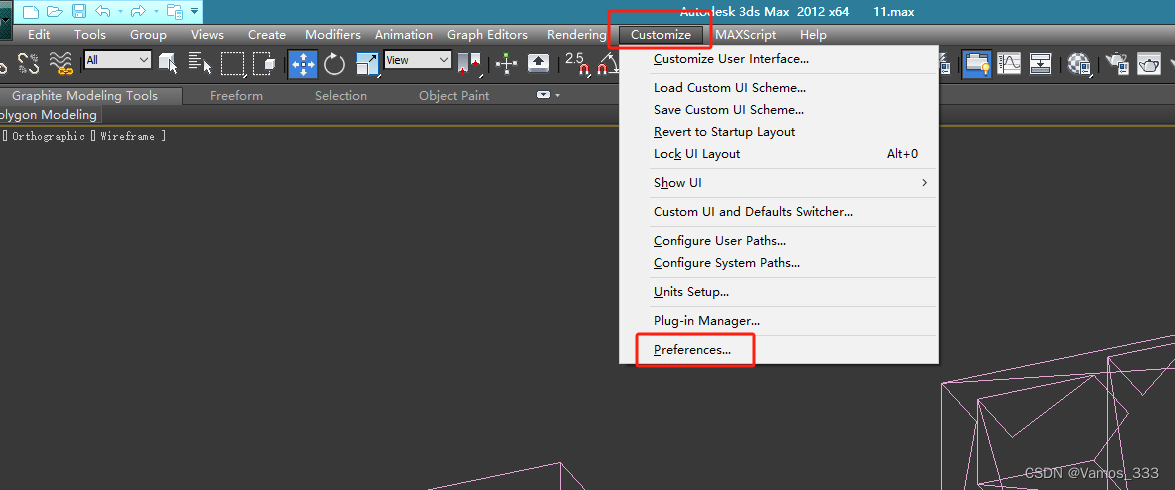Open the Material Editor checkered sphere icon
This screenshot has width=1175, height=490.
(1080, 64)
